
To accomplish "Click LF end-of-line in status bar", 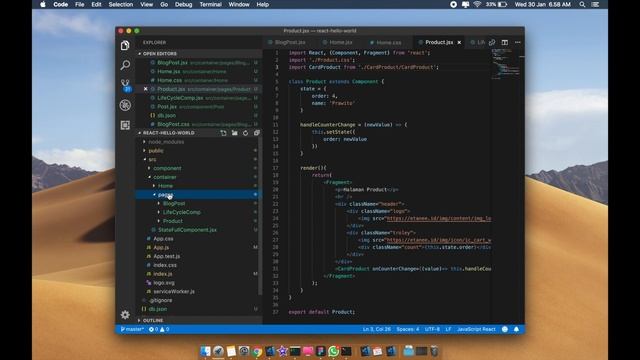I will click(448, 329).
